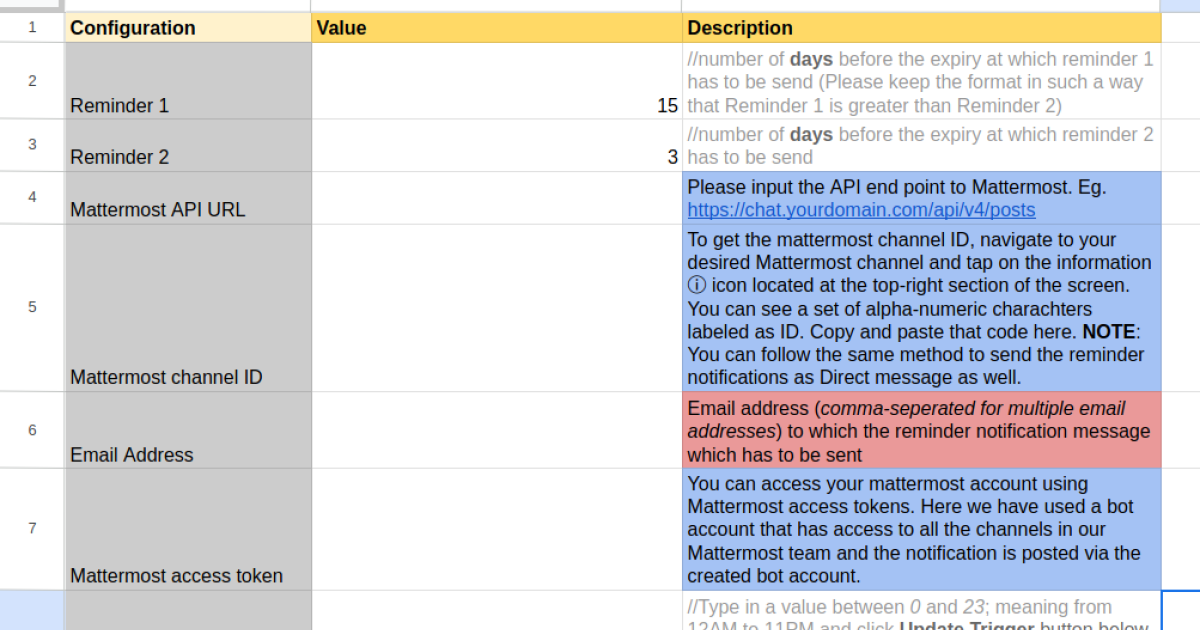
Task: Select the entire row 2 via its header
Action: click(32, 82)
